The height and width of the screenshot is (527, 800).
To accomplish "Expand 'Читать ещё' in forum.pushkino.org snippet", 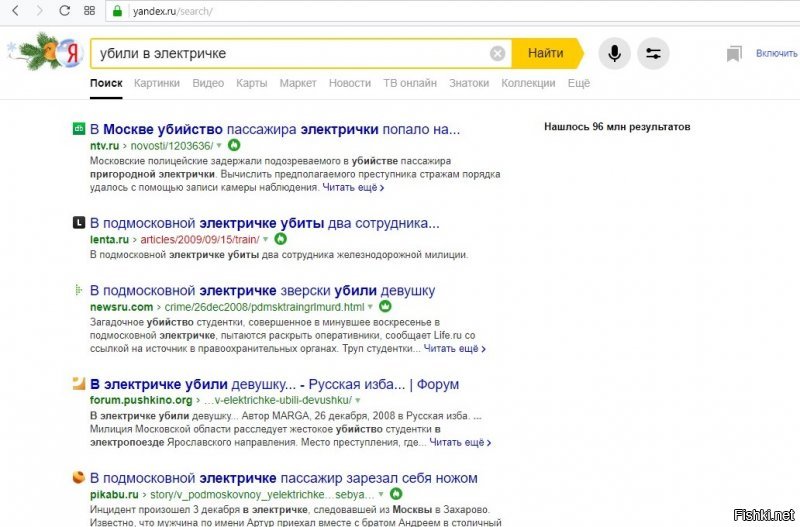I will 460,442.
